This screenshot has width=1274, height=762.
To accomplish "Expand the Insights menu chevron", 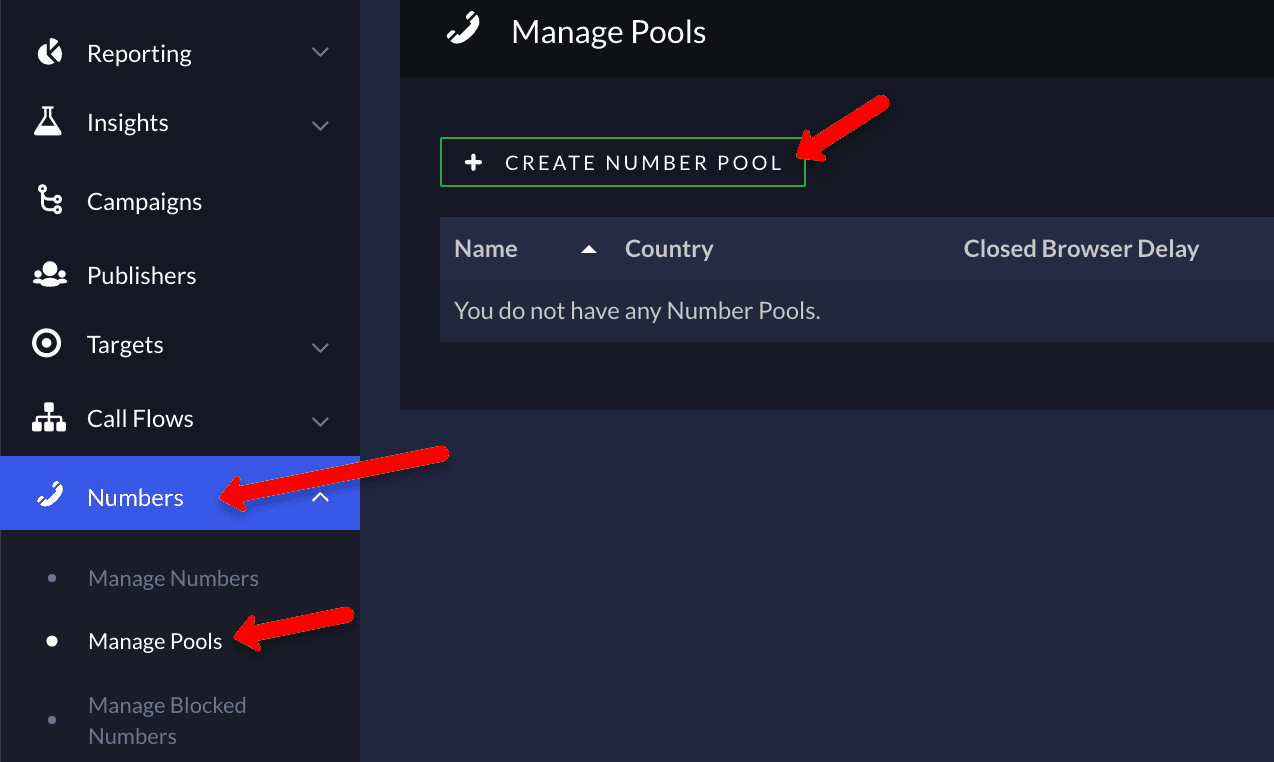I will [320, 126].
